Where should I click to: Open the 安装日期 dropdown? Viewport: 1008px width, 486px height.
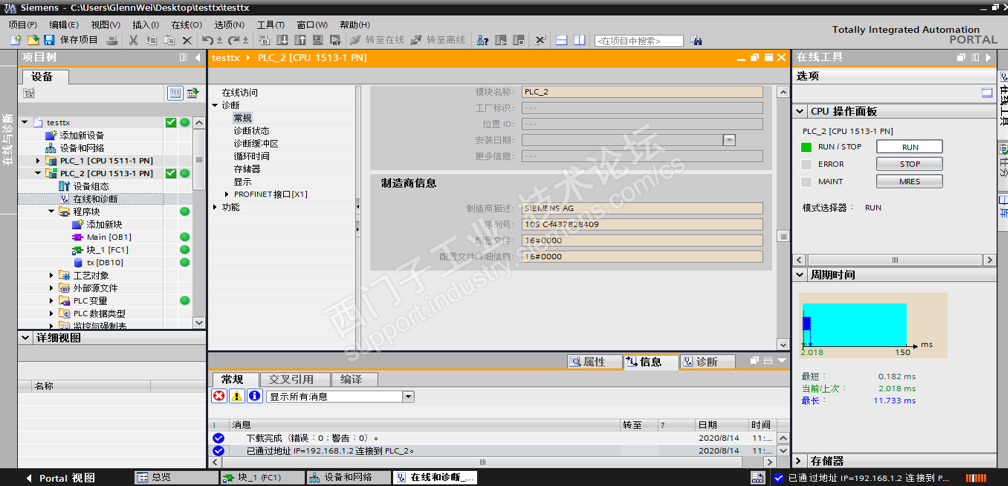click(729, 140)
